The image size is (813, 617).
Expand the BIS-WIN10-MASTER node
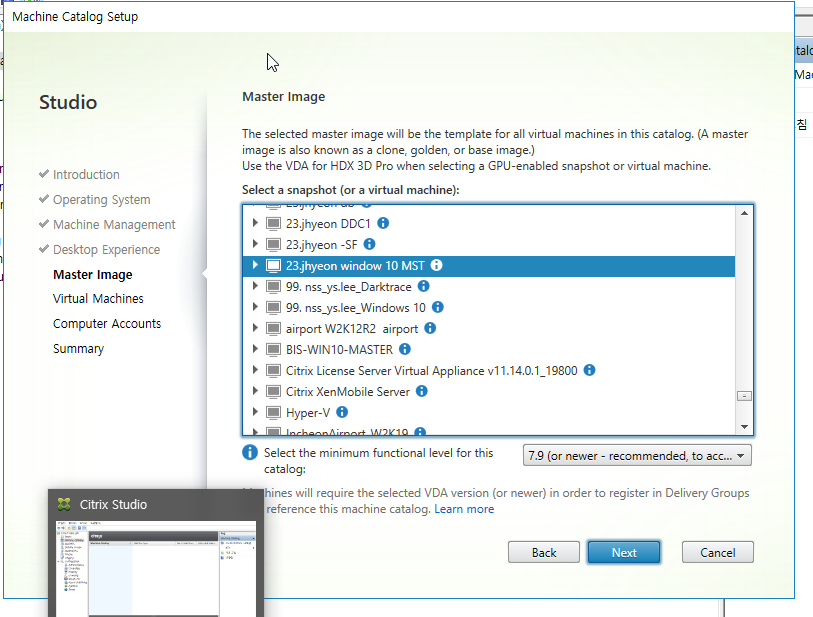click(255, 349)
